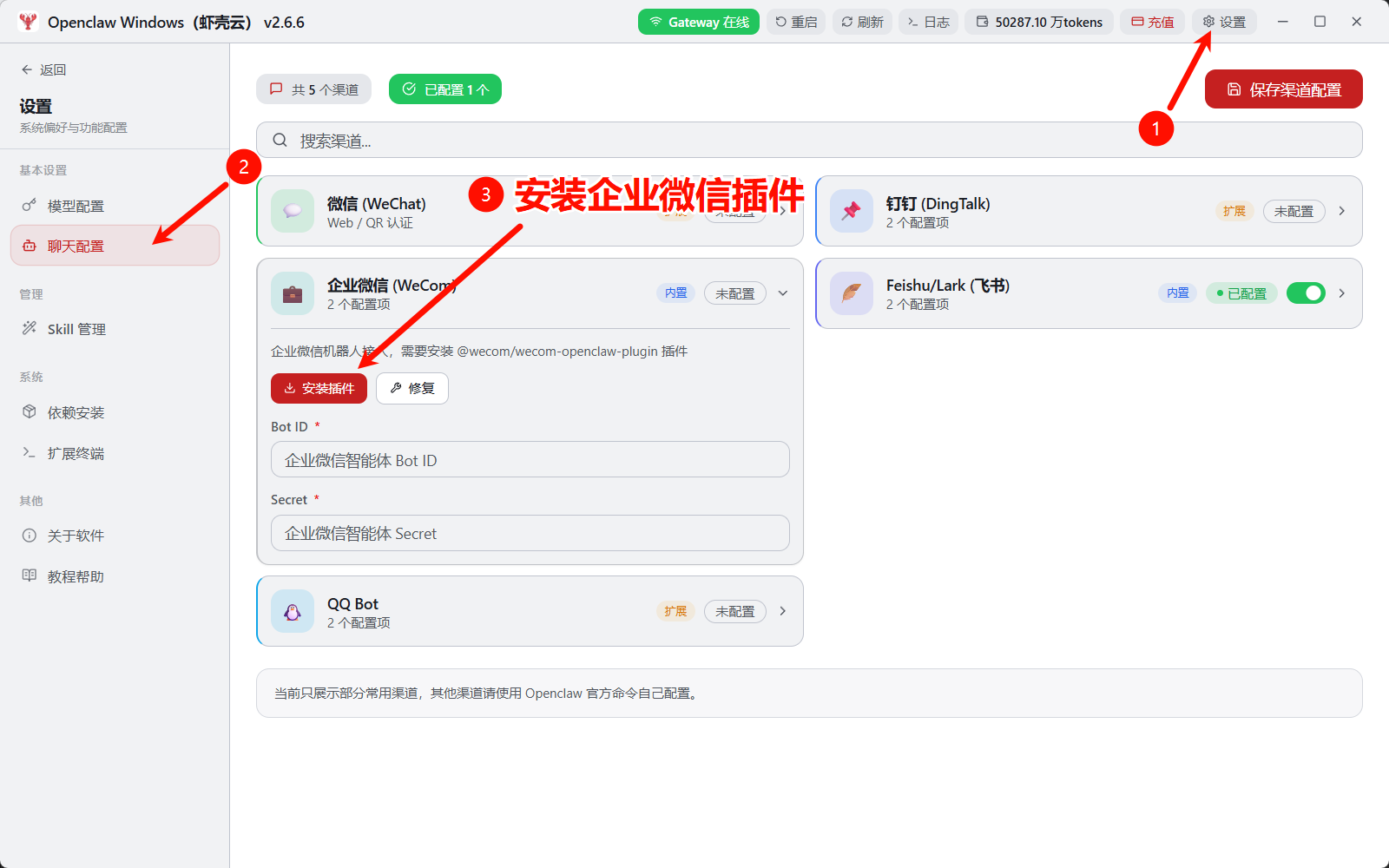Click the search magnifier icon
Image resolution: width=1389 pixels, height=868 pixels.
[280, 140]
